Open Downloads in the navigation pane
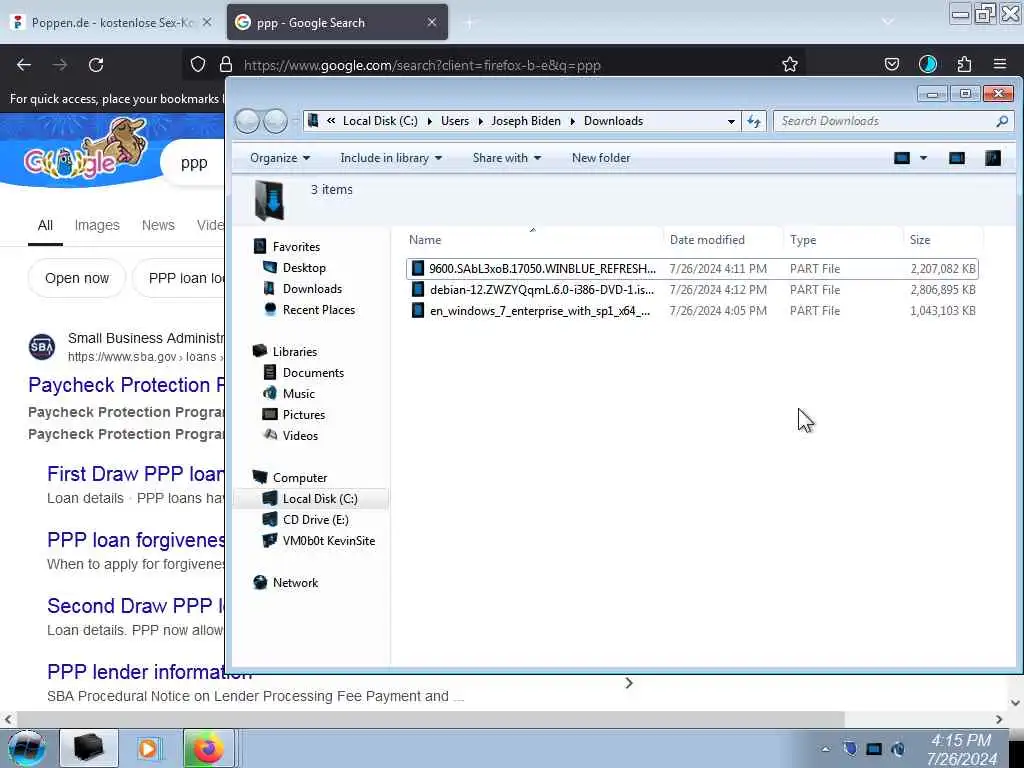1024x768 pixels. point(312,289)
